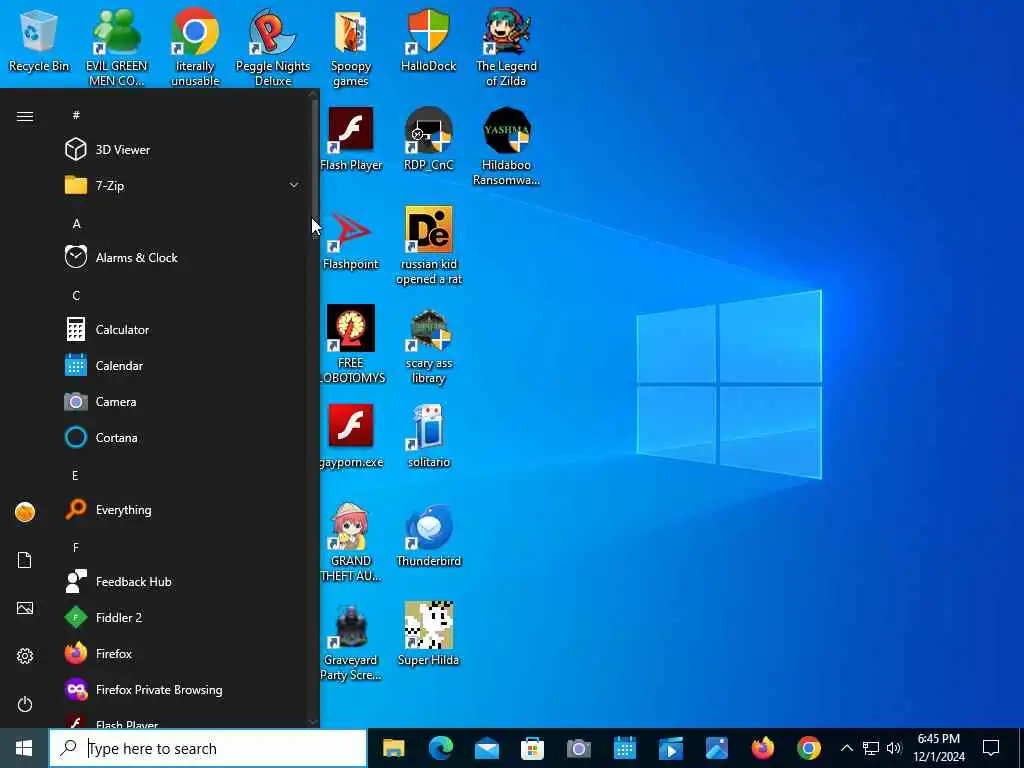Click the C letter group header
Viewport: 1024px width, 768px height.
pos(76,295)
